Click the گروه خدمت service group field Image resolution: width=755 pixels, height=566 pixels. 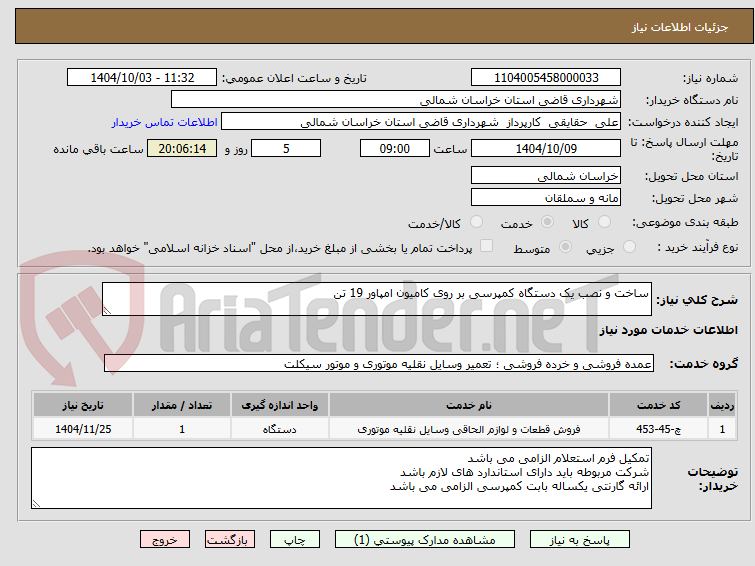(x=379, y=363)
